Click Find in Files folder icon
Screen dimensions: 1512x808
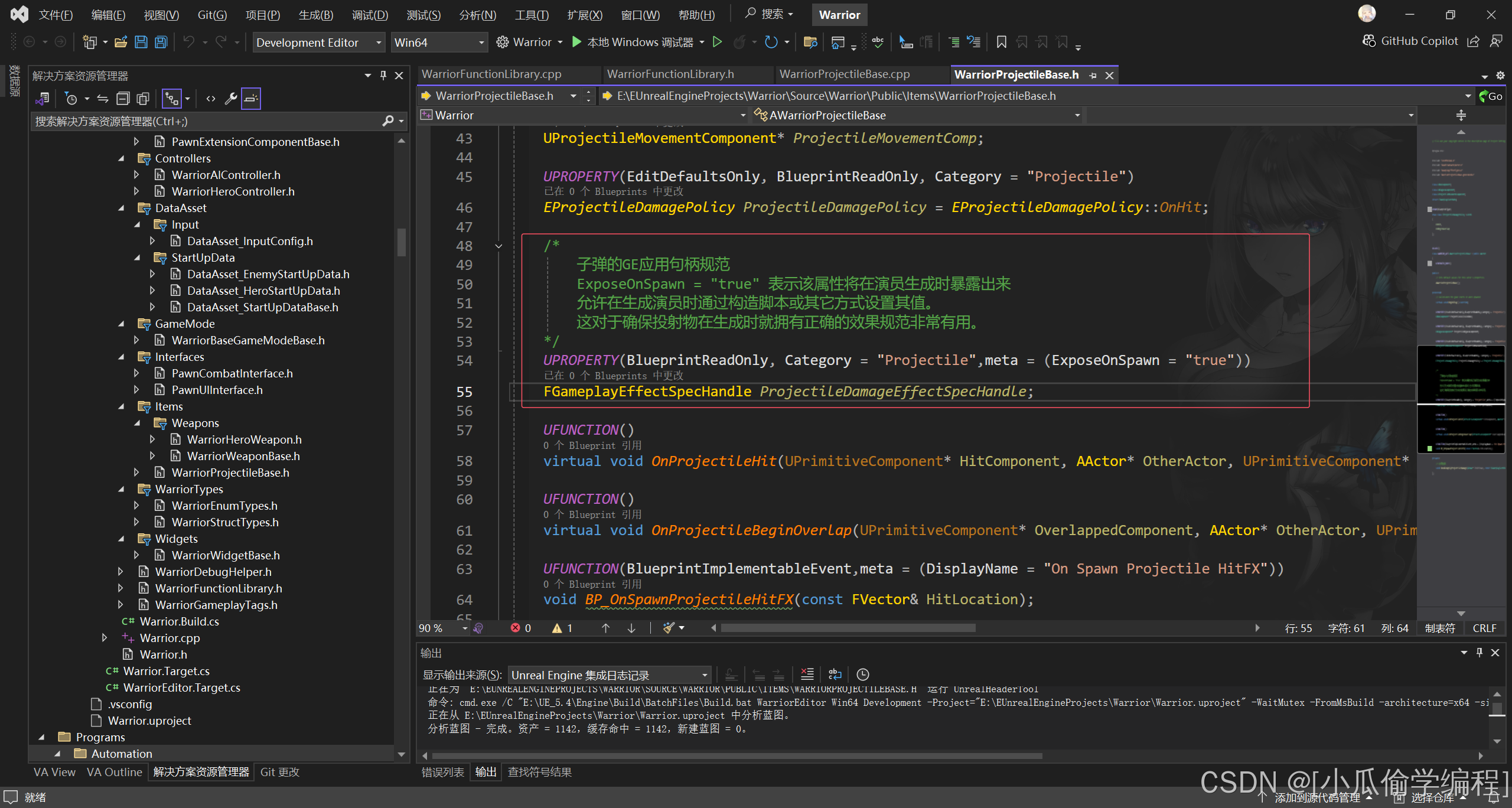(x=810, y=42)
